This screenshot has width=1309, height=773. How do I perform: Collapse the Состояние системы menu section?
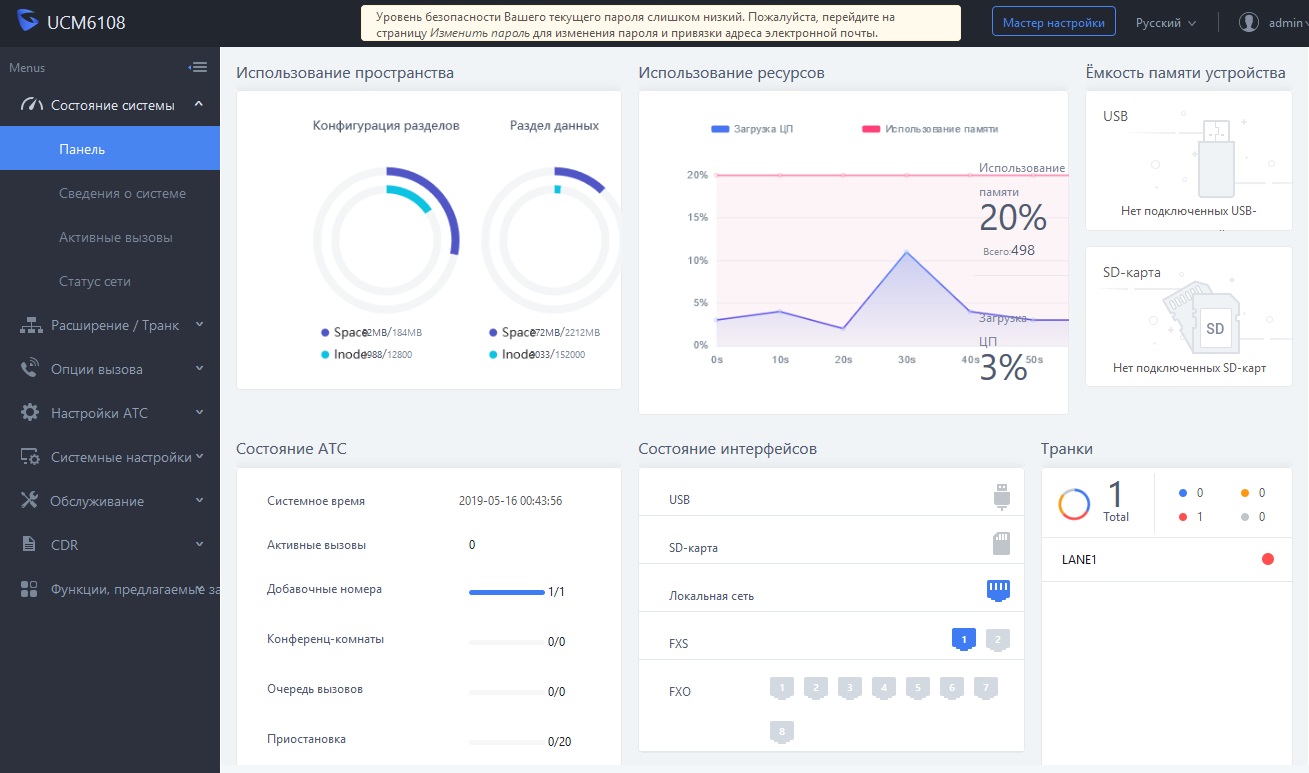[110, 105]
